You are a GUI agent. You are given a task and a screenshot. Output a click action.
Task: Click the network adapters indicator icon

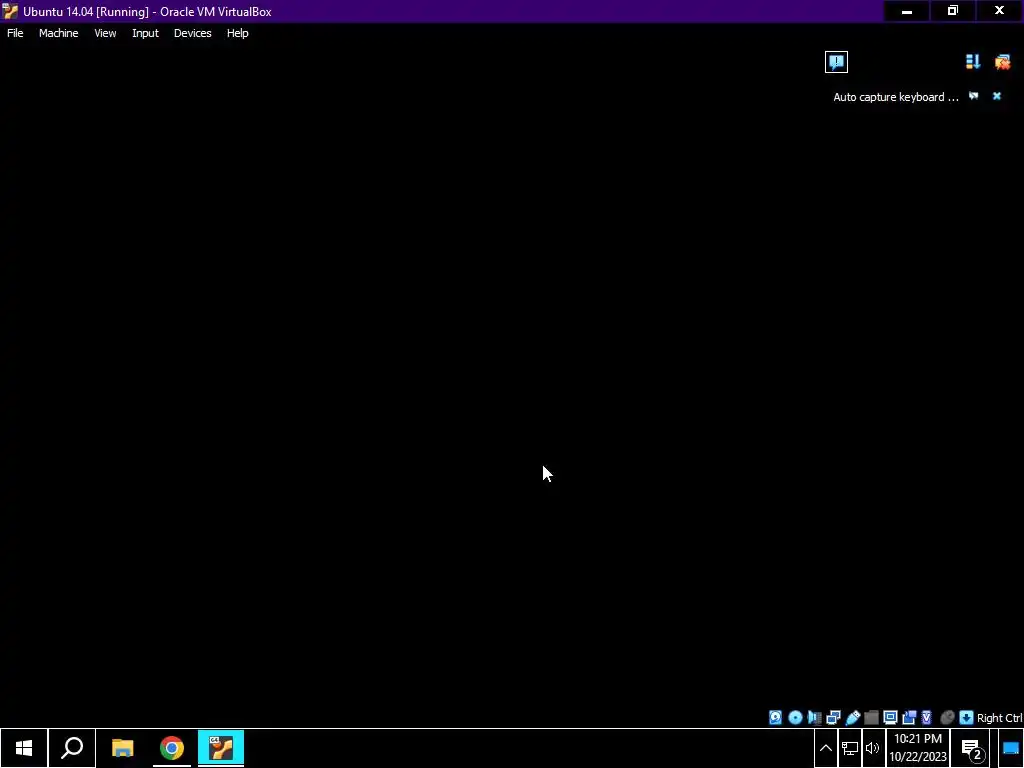click(x=833, y=718)
